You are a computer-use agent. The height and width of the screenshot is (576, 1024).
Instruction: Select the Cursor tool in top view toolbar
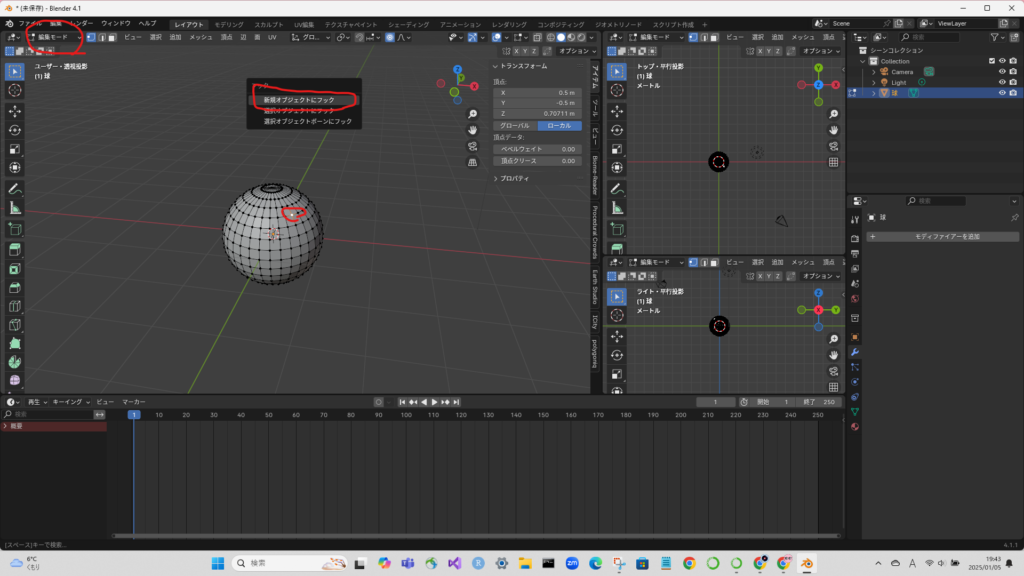coord(617,90)
